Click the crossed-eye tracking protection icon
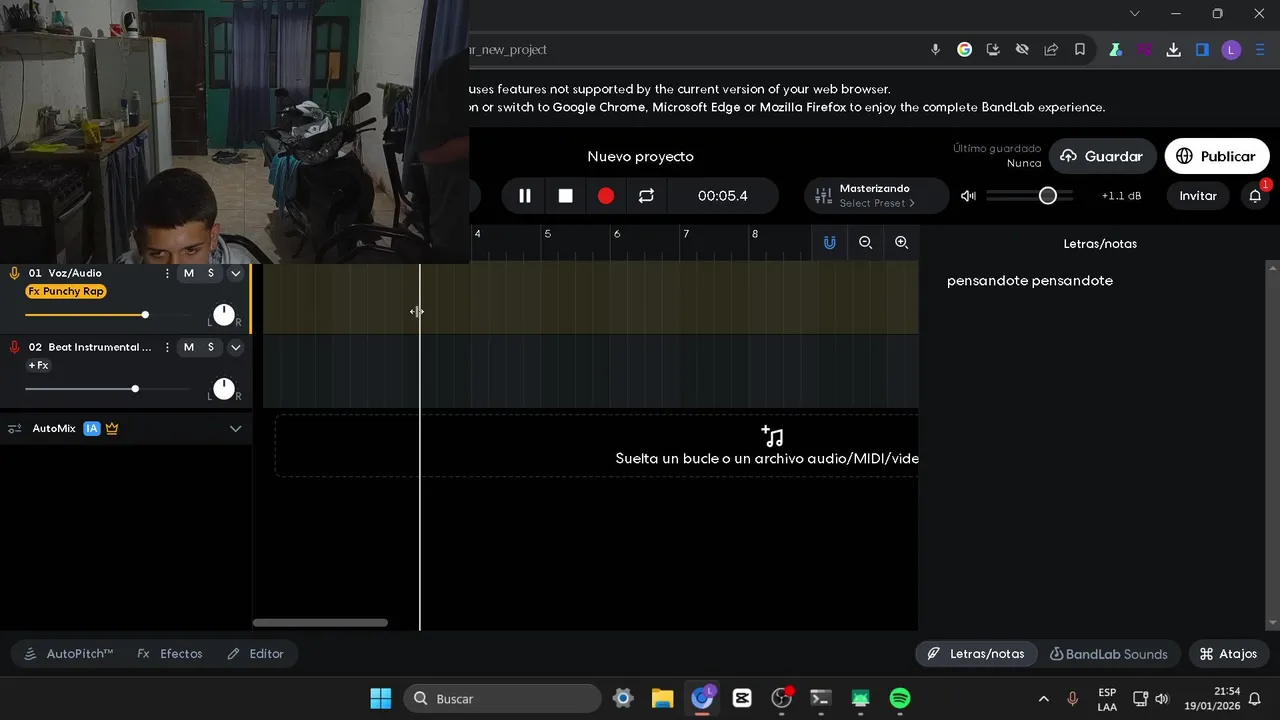 1022,49
